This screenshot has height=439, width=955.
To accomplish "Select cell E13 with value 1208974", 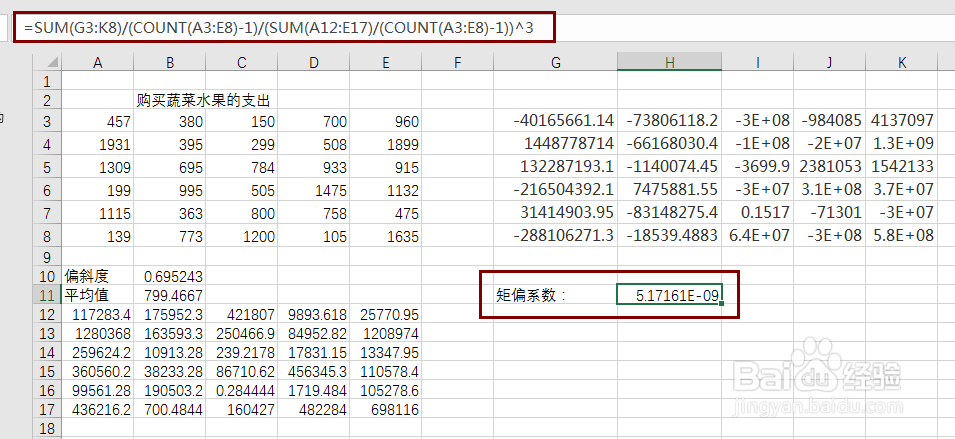I will coord(386,334).
